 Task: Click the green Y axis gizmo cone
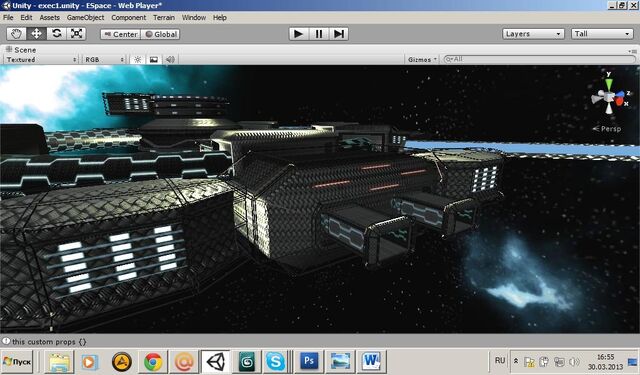click(x=609, y=83)
